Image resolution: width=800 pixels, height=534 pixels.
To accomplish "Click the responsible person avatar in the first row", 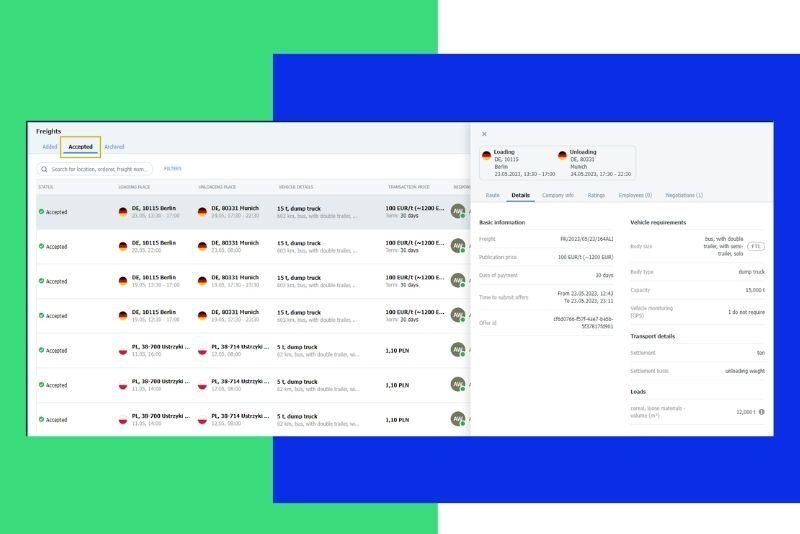I will pyautogui.click(x=458, y=212).
